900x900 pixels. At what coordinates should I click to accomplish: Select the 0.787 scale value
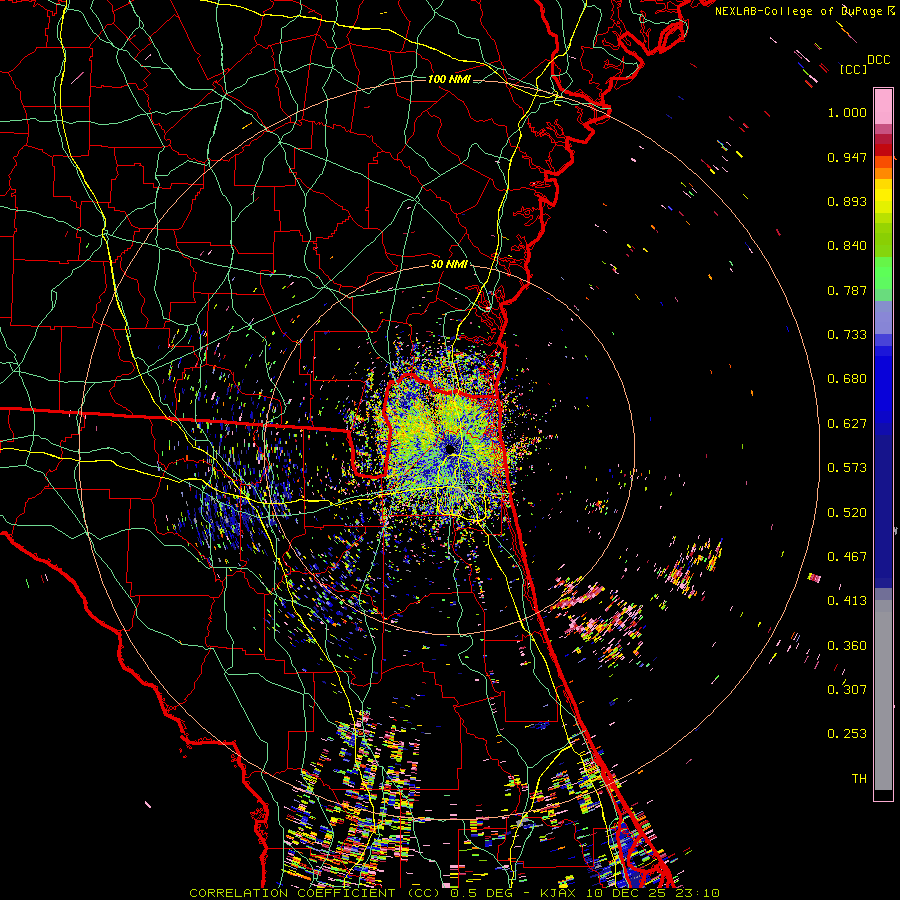click(x=847, y=290)
